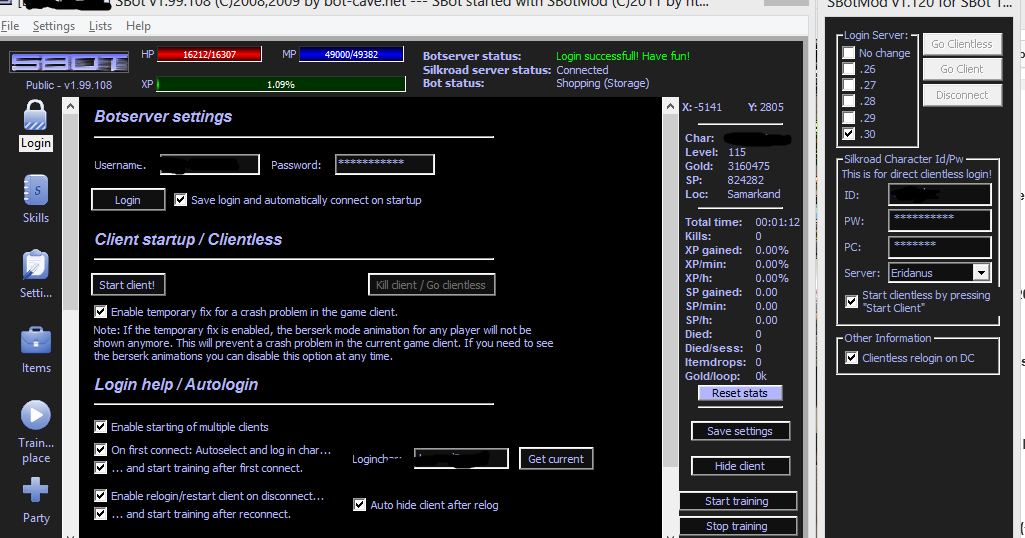Toggle Enable starting of multiple clients
This screenshot has width=1025, height=538.
point(100,427)
